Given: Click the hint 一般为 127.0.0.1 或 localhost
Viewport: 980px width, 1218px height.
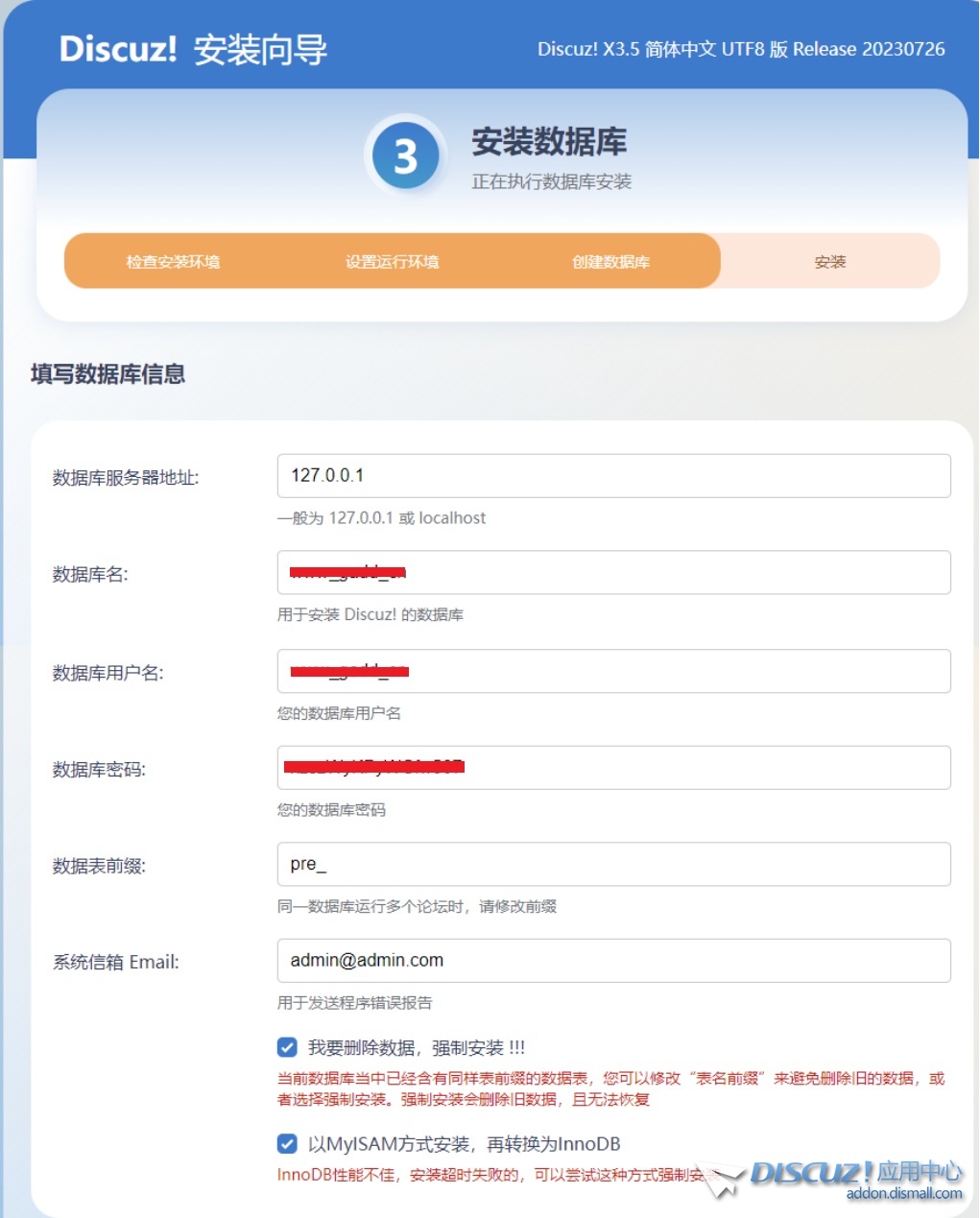Looking at the screenshot, I should (x=381, y=518).
